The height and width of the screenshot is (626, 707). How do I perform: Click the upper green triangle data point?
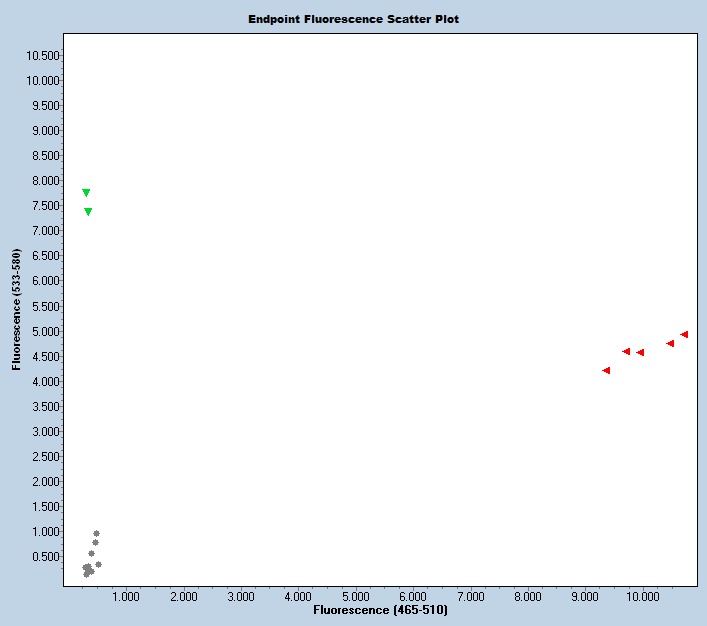86,192
